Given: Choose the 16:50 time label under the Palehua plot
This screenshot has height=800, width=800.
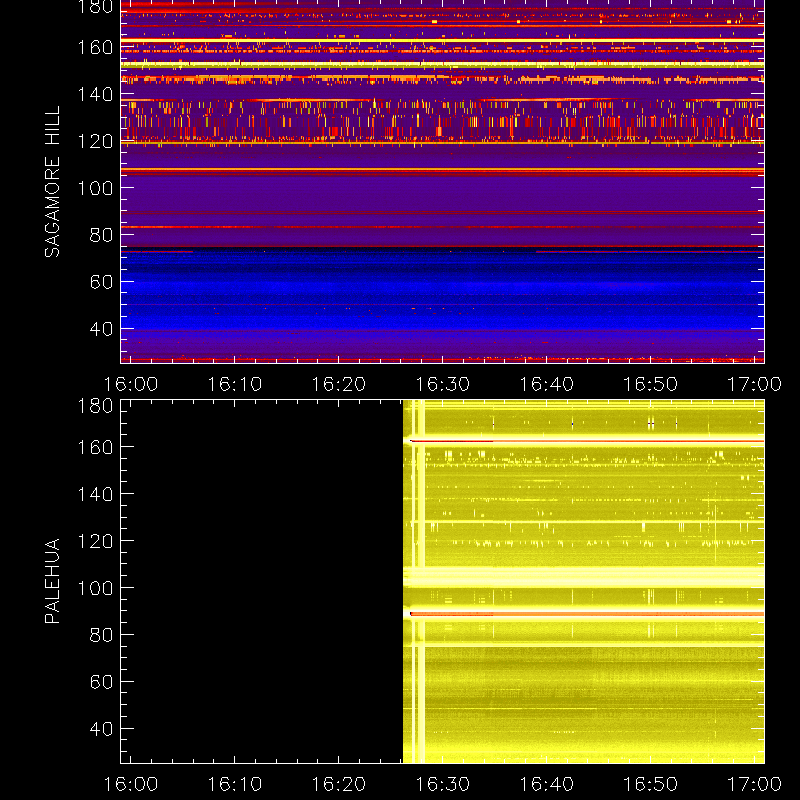Looking at the screenshot, I should (651, 784).
